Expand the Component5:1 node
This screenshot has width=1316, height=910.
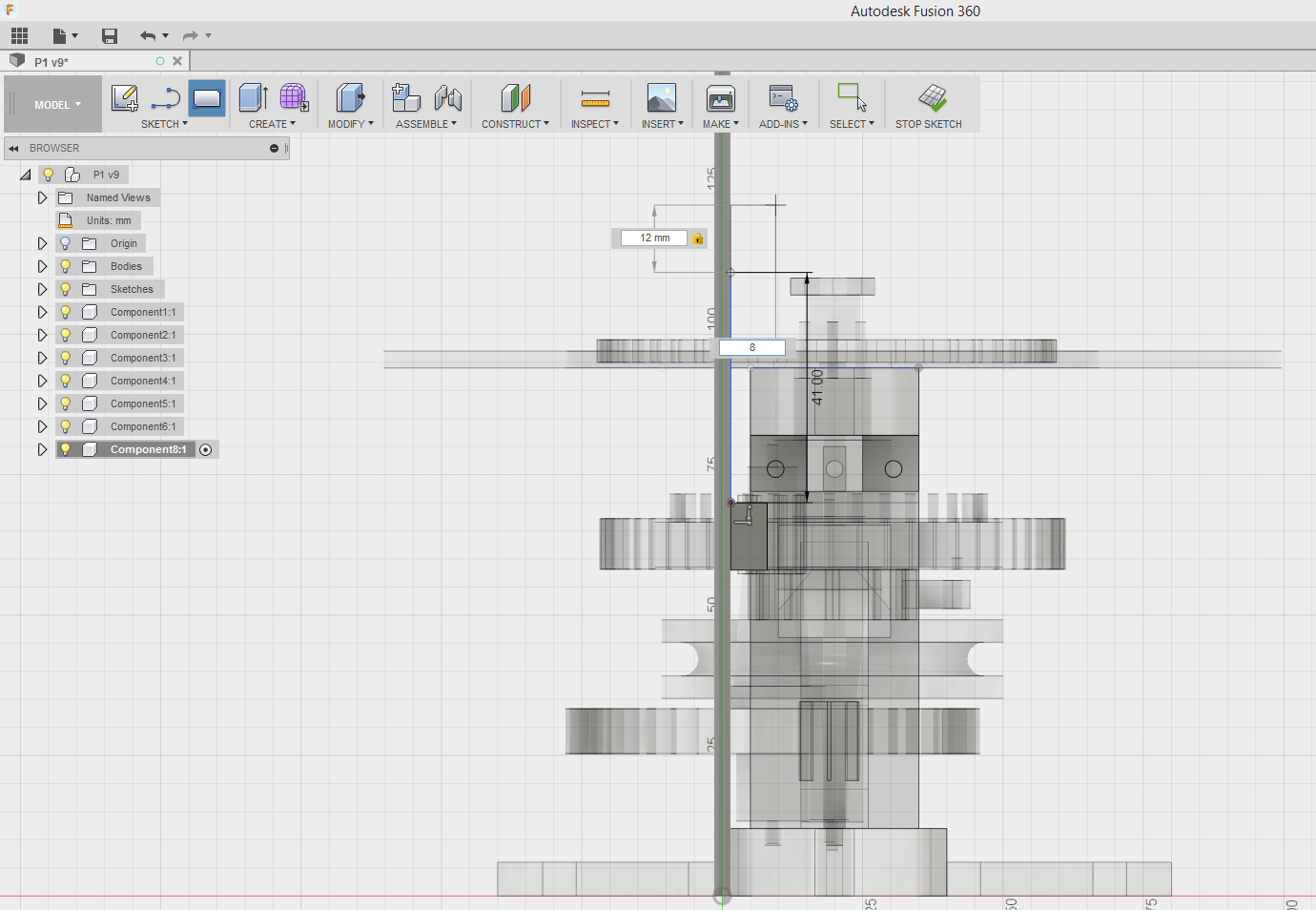(42, 403)
